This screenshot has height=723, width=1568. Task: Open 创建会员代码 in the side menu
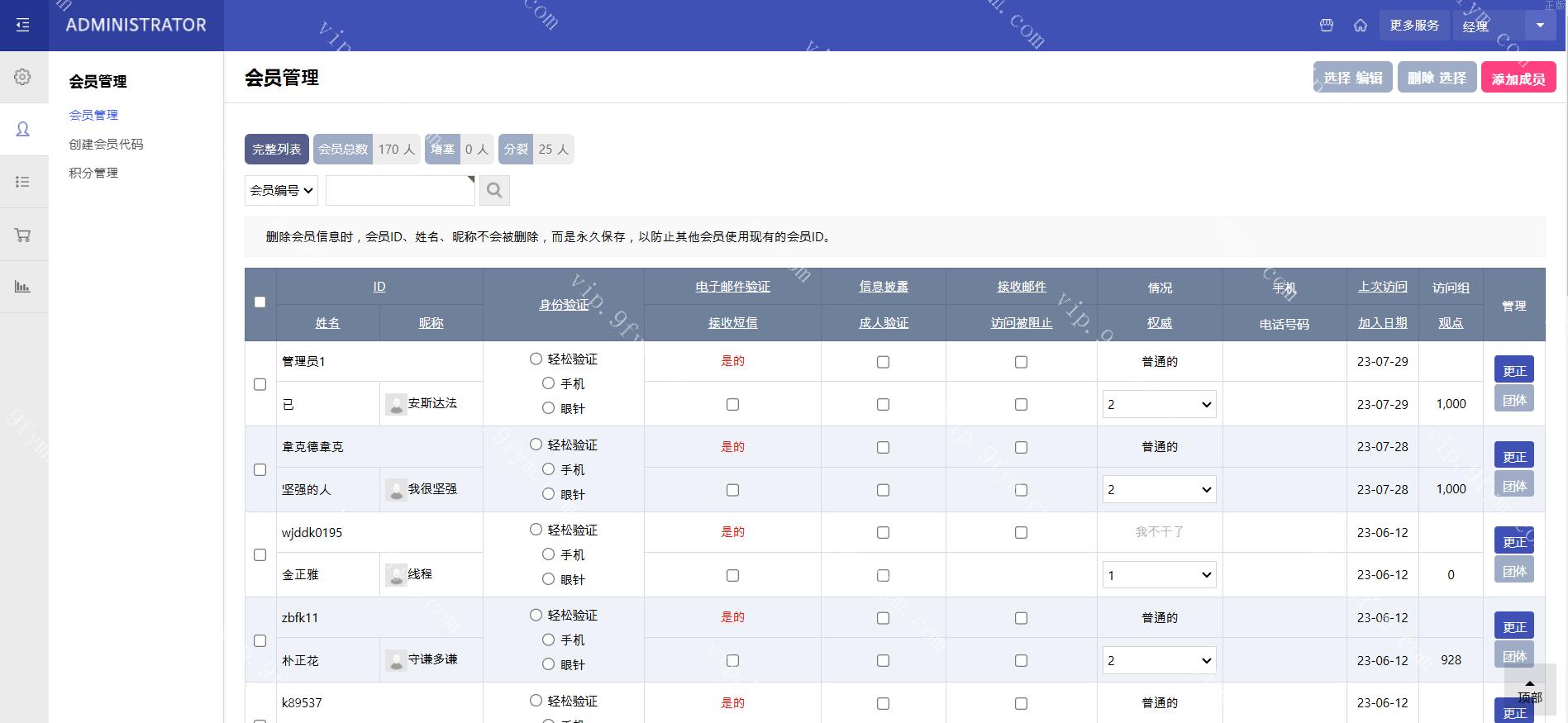pyautogui.click(x=106, y=144)
